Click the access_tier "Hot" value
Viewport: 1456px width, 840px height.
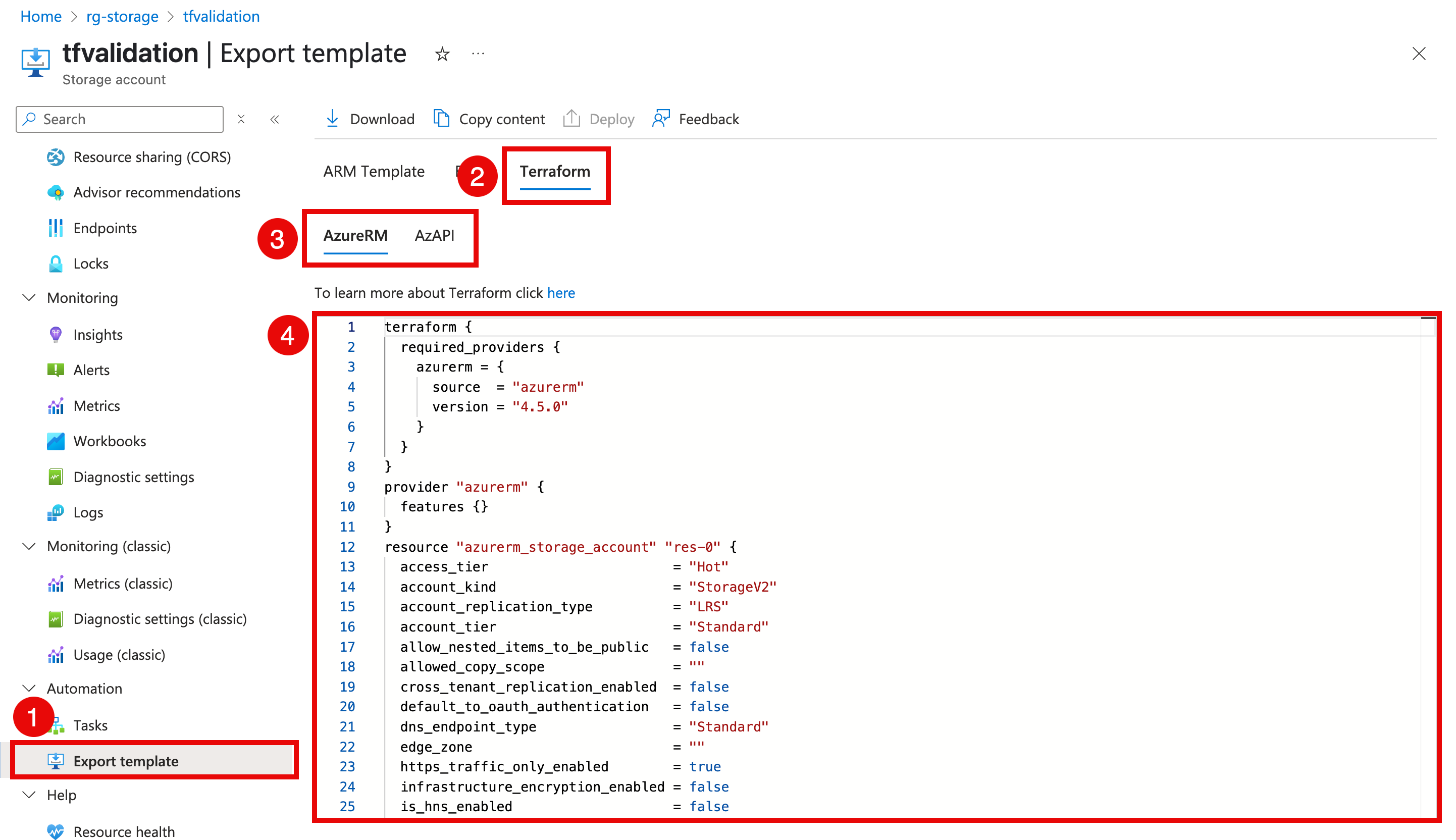pyautogui.click(x=709, y=566)
